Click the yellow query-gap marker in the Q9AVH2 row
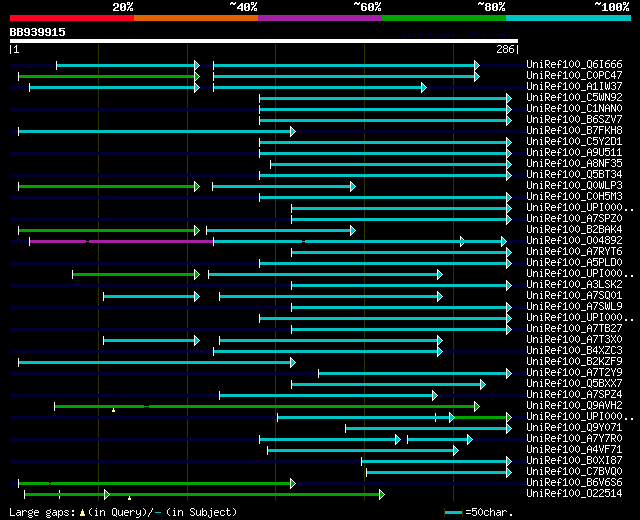The width and height of the screenshot is (640, 520). point(113,410)
